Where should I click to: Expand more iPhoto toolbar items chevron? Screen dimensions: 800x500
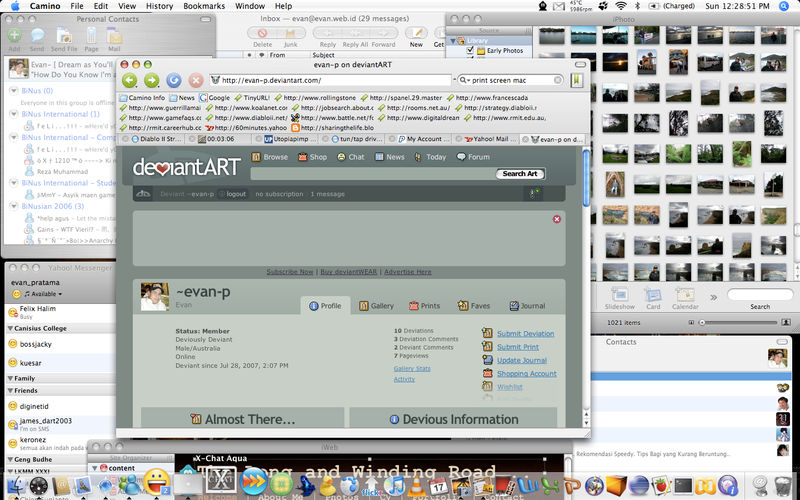(713, 297)
